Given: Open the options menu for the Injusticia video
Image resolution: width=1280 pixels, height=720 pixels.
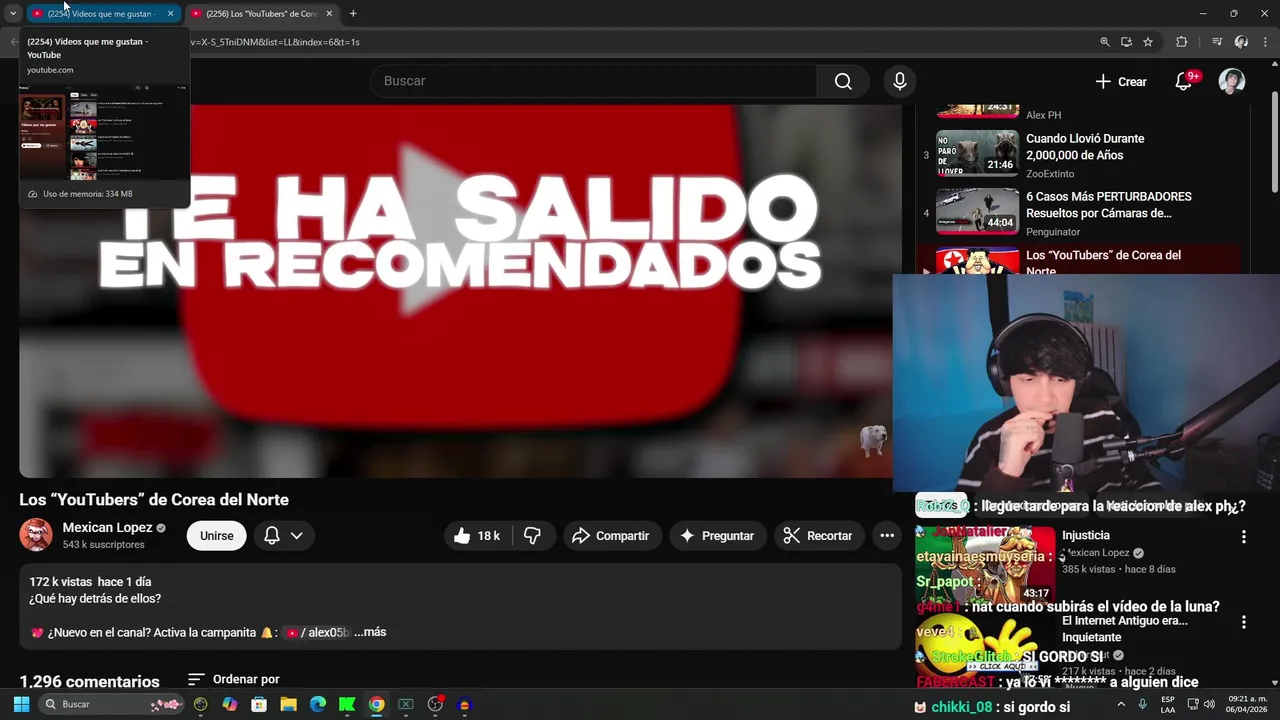Looking at the screenshot, I should pyautogui.click(x=1244, y=537).
